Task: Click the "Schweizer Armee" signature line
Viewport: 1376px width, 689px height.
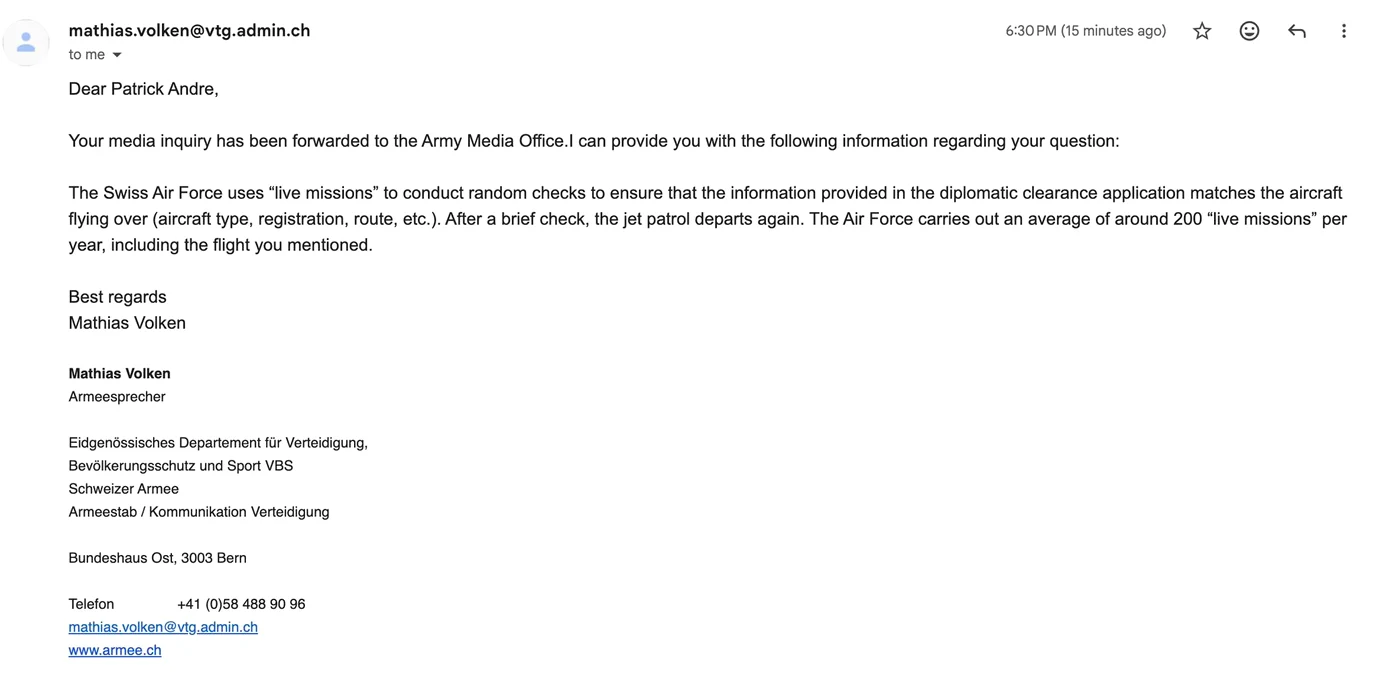Action: click(123, 489)
